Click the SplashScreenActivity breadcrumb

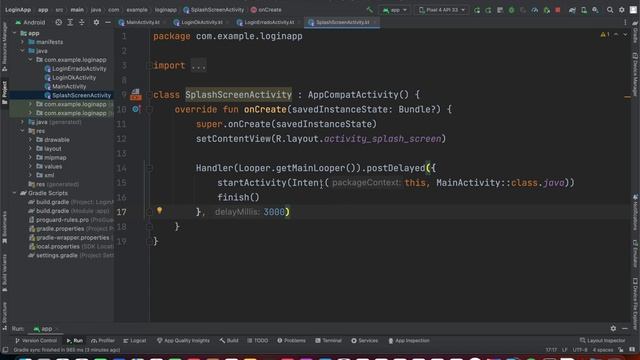point(213,10)
